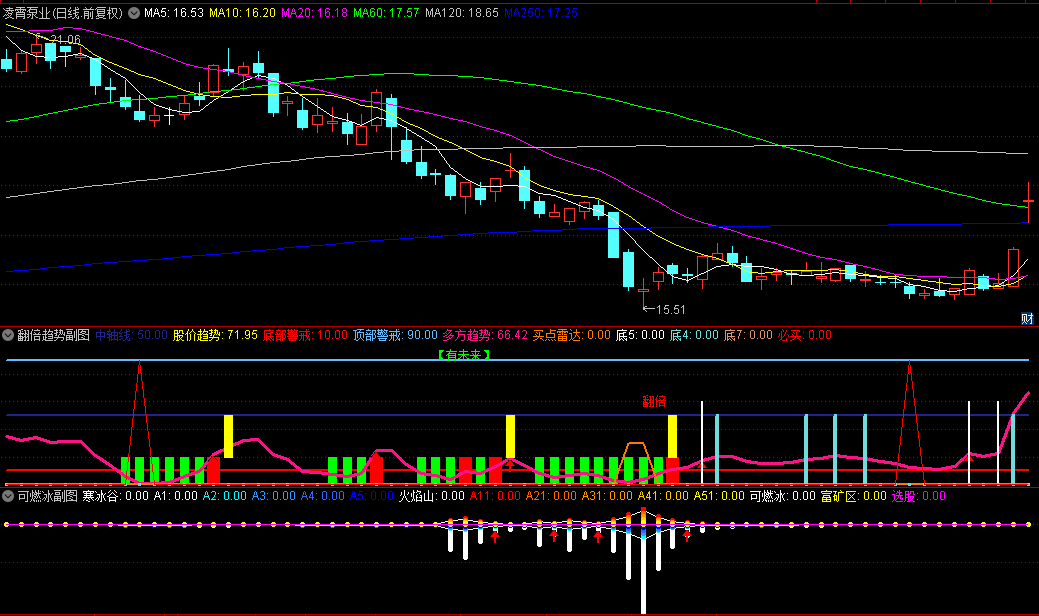1039x616 pixels.
Task: Click the A51: 0.00 value
Action: pos(719,496)
